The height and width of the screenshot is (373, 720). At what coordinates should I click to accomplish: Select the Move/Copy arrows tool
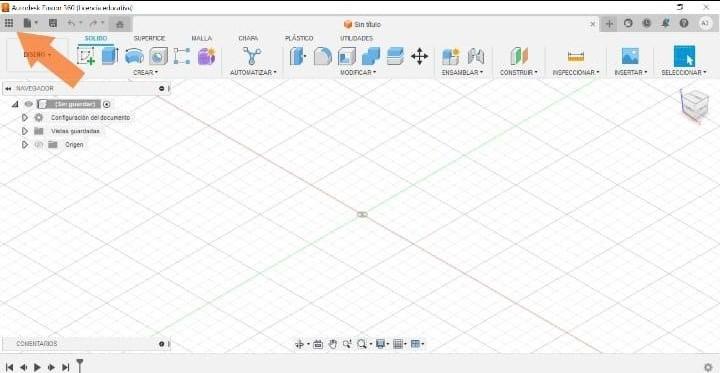pyautogui.click(x=419, y=57)
